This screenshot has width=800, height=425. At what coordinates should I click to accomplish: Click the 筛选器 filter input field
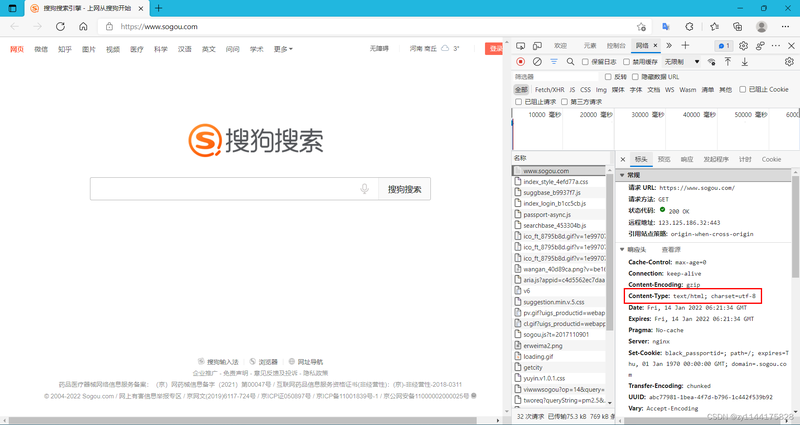(555, 77)
